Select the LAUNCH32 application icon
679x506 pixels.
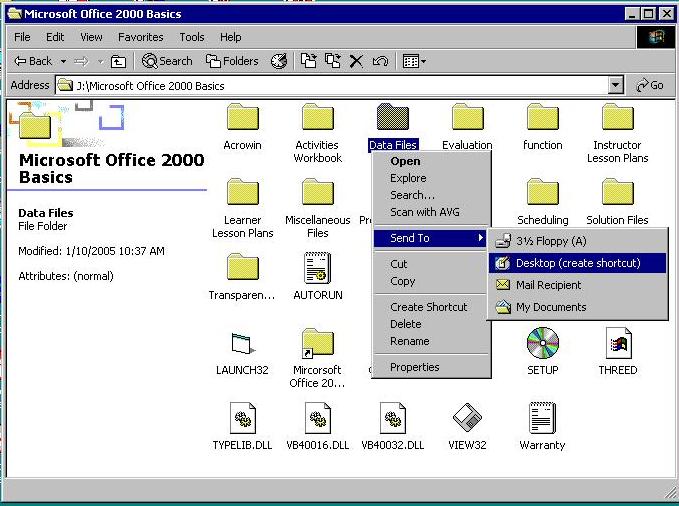click(x=242, y=343)
